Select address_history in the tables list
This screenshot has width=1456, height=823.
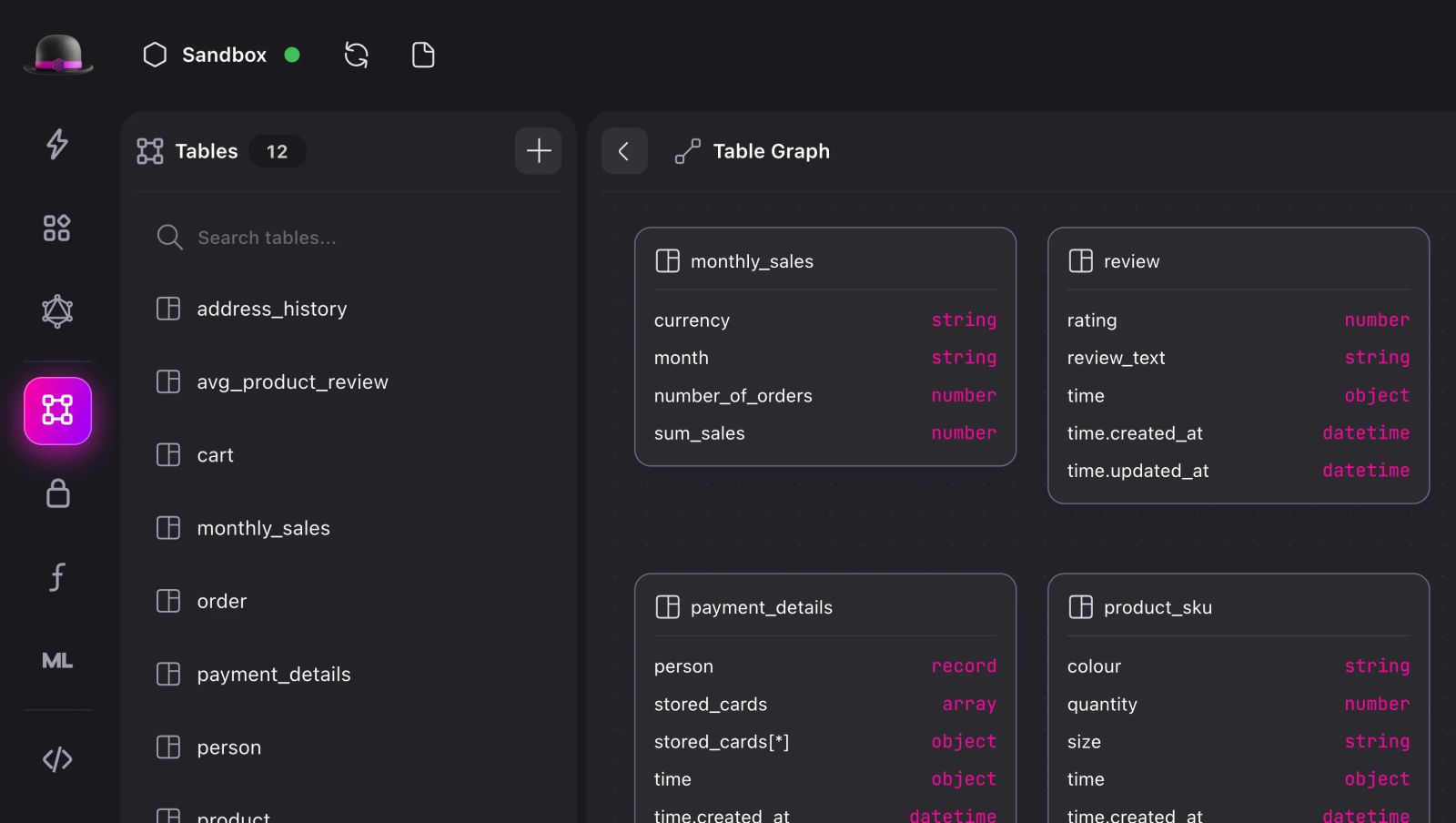(x=271, y=310)
